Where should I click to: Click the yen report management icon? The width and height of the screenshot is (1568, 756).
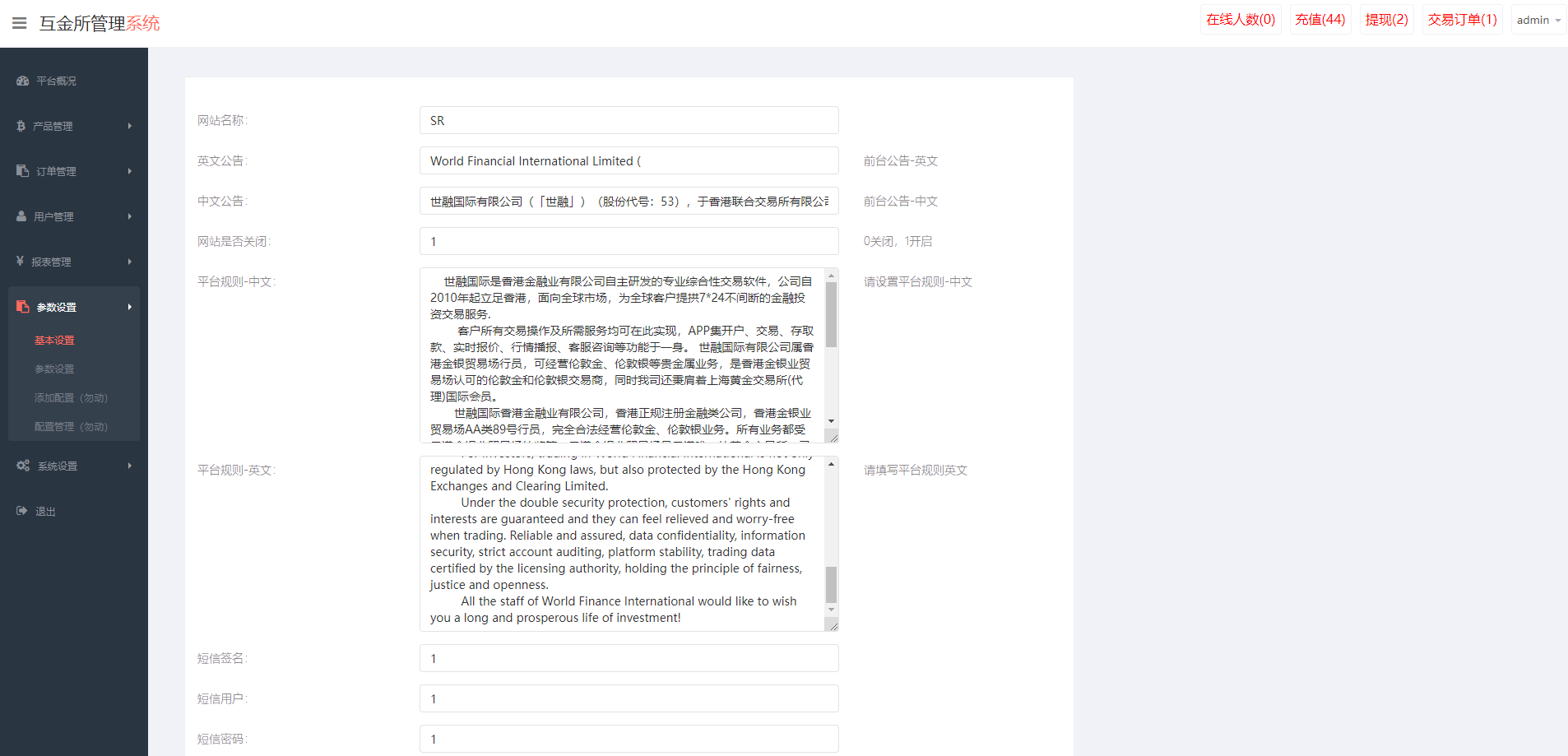pos(20,262)
